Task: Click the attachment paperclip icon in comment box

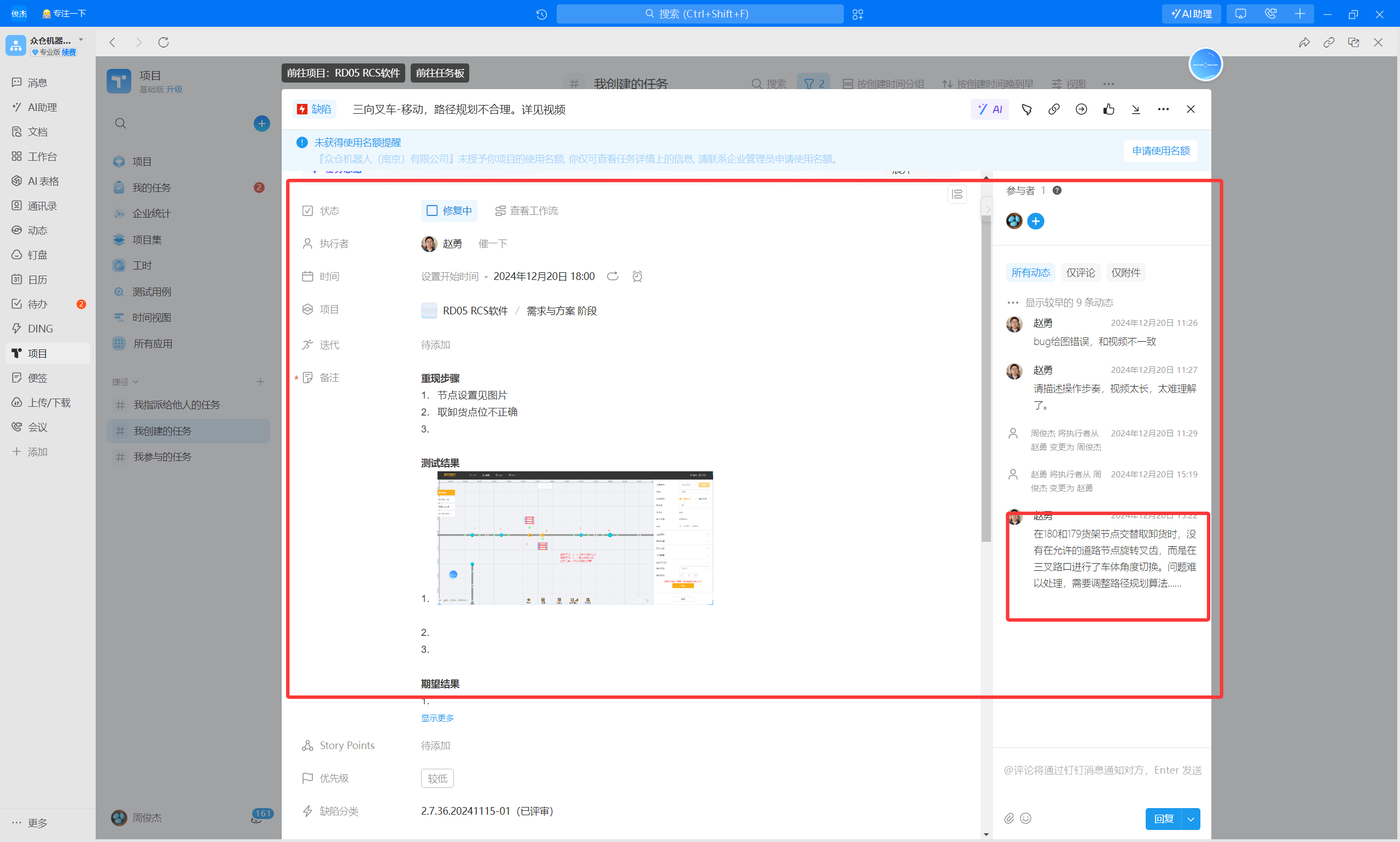Action: [x=1008, y=817]
